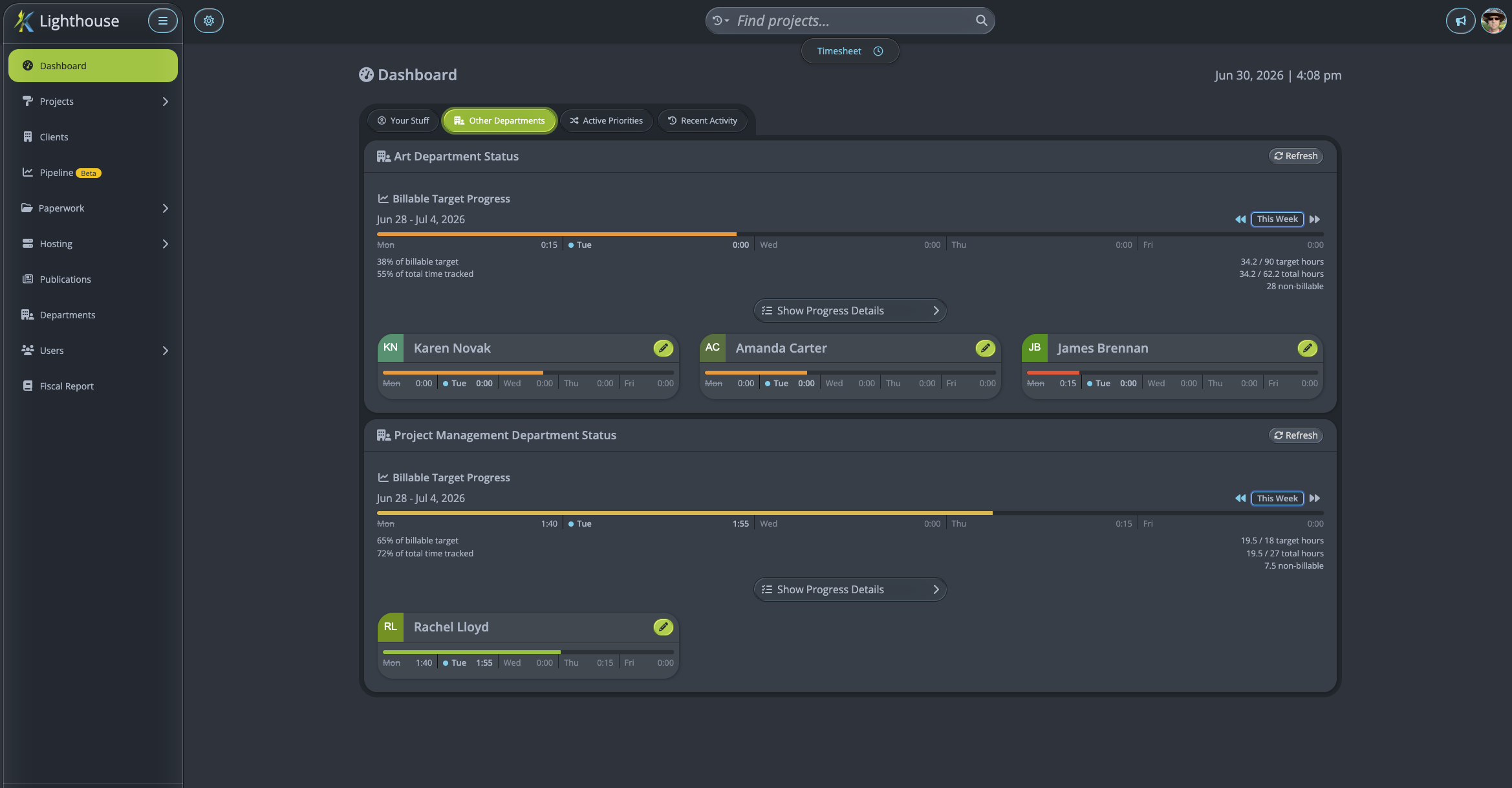
Task: Click the Users group icon
Action: point(28,350)
